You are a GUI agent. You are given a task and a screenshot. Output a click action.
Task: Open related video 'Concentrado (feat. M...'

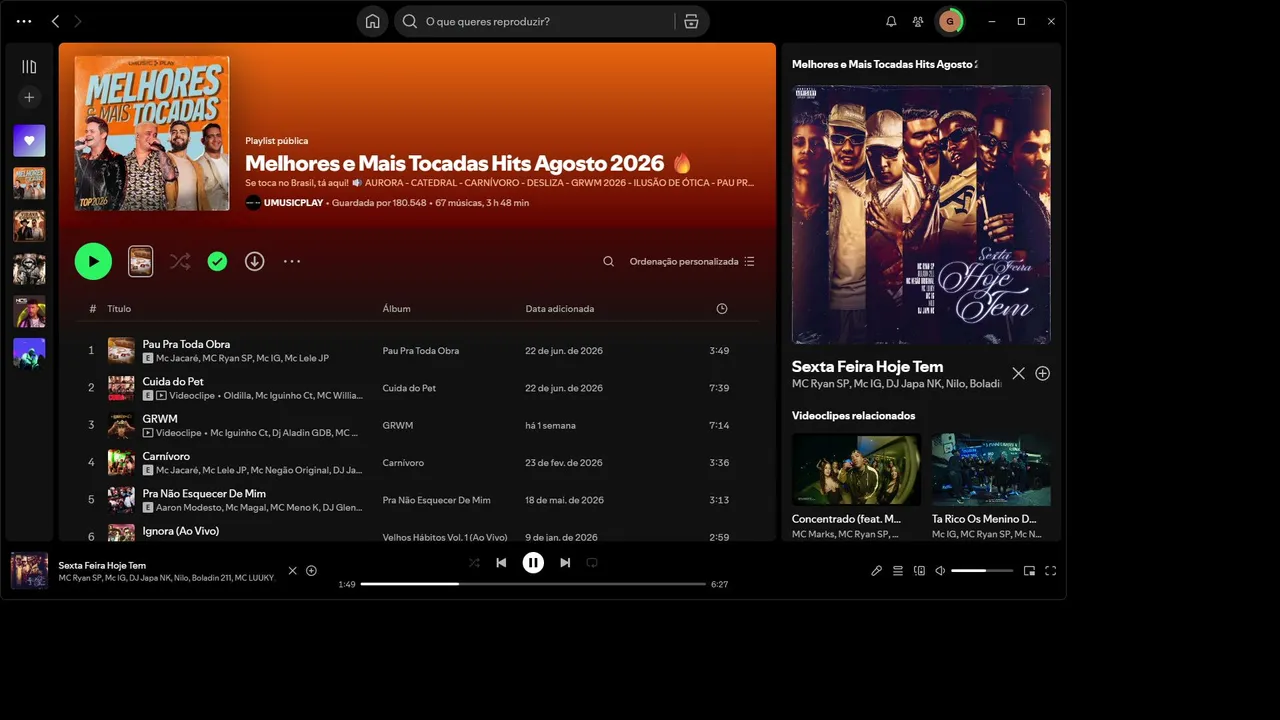pyautogui.click(x=857, y=486)
